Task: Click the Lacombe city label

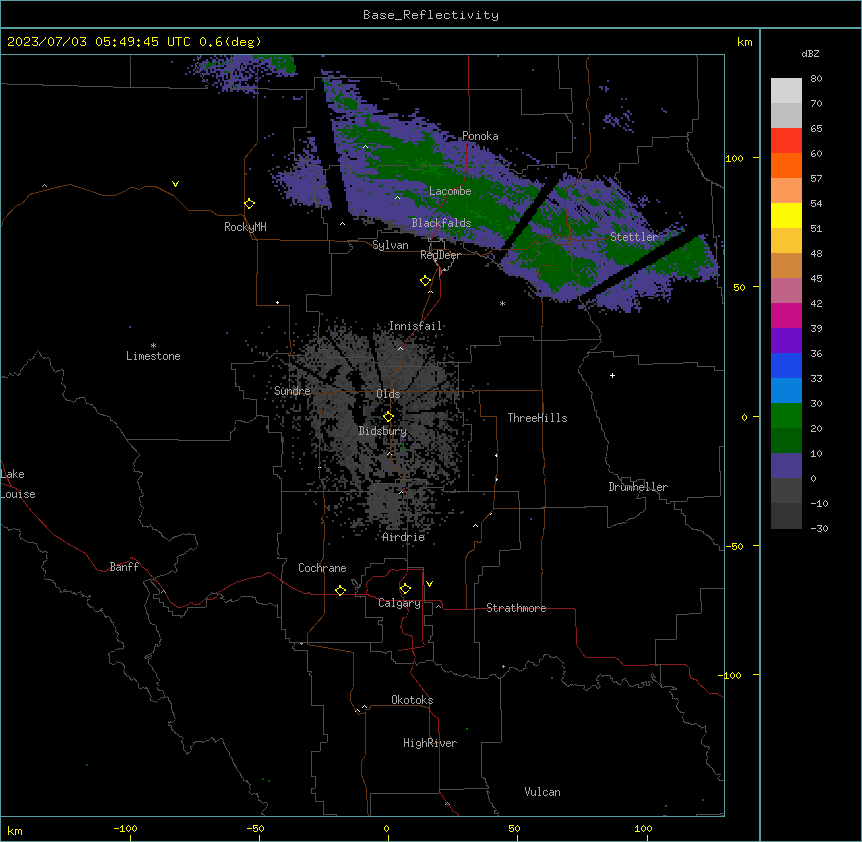Action: (450, 191)
